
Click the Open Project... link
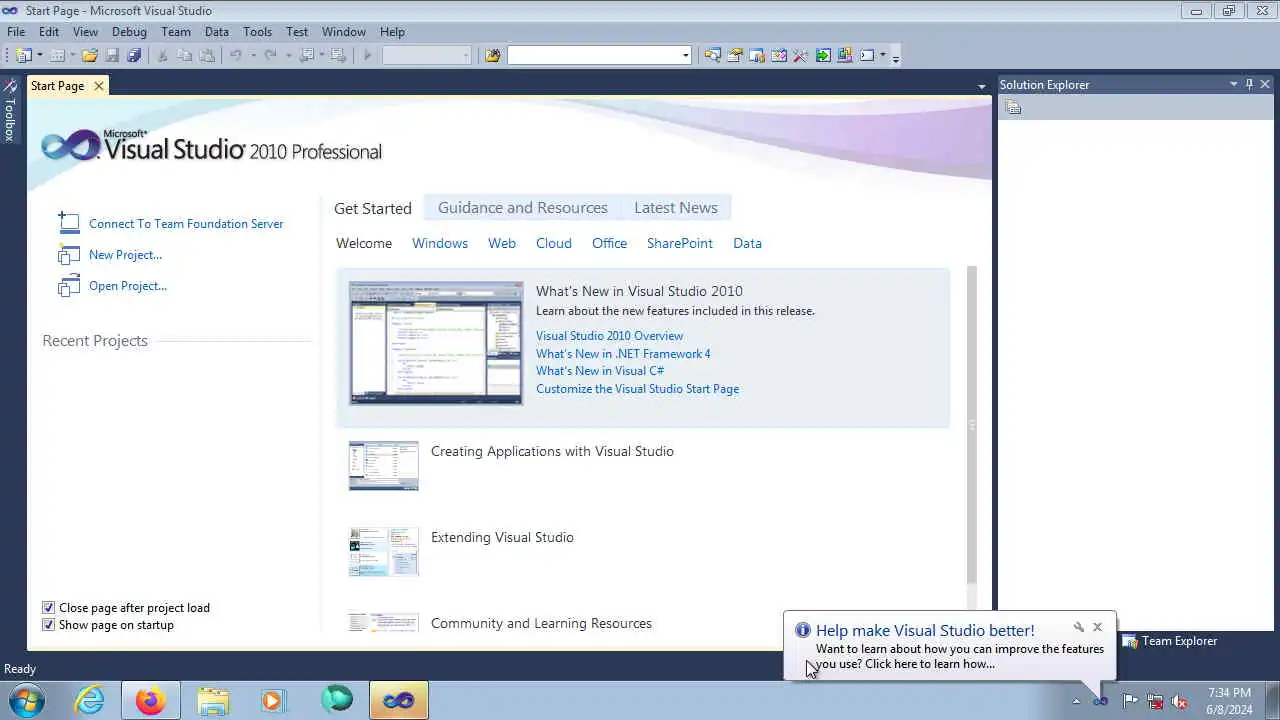pos(128,286)
